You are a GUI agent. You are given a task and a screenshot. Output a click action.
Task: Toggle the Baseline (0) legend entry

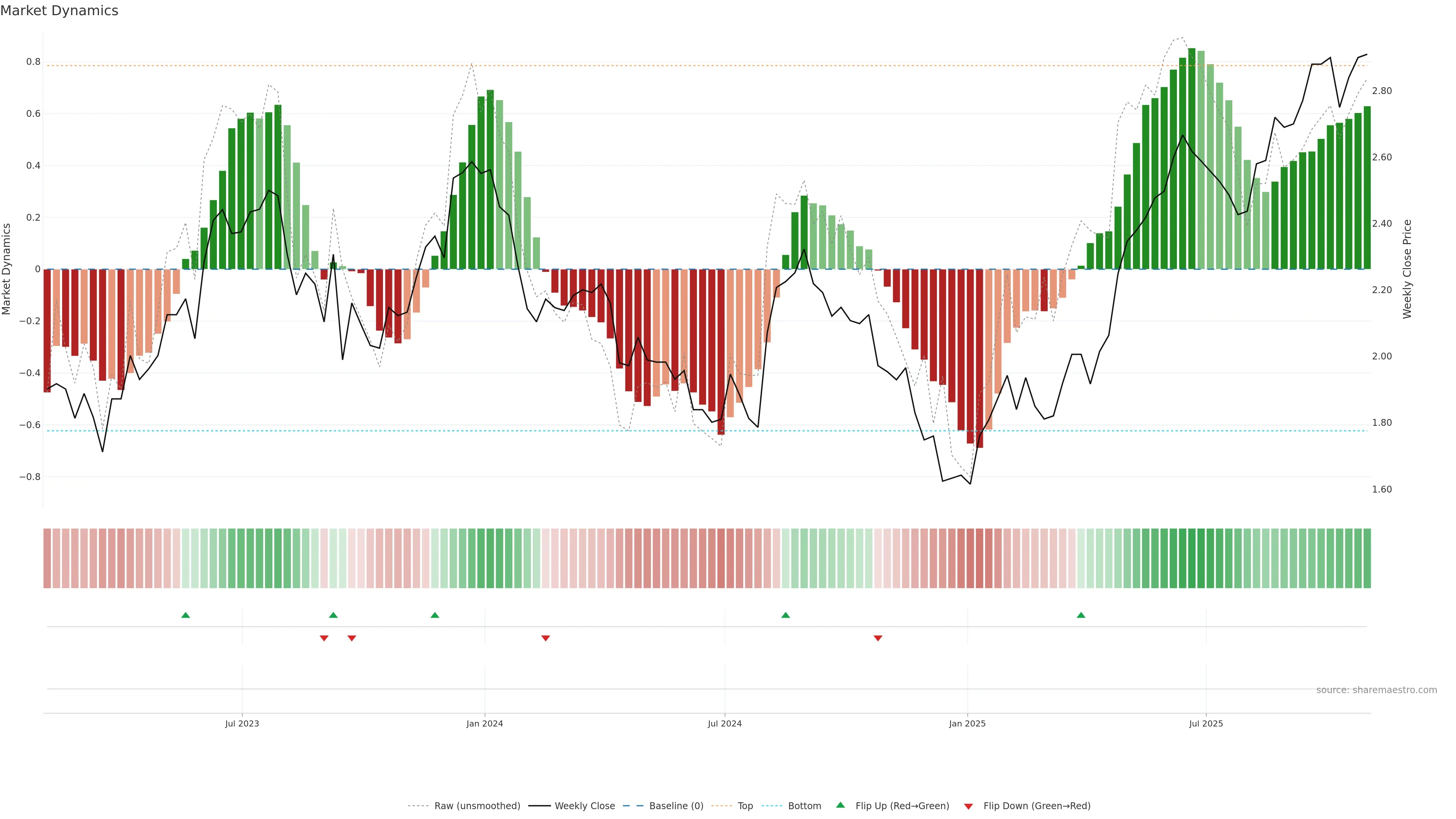click(x=676, y=806)
